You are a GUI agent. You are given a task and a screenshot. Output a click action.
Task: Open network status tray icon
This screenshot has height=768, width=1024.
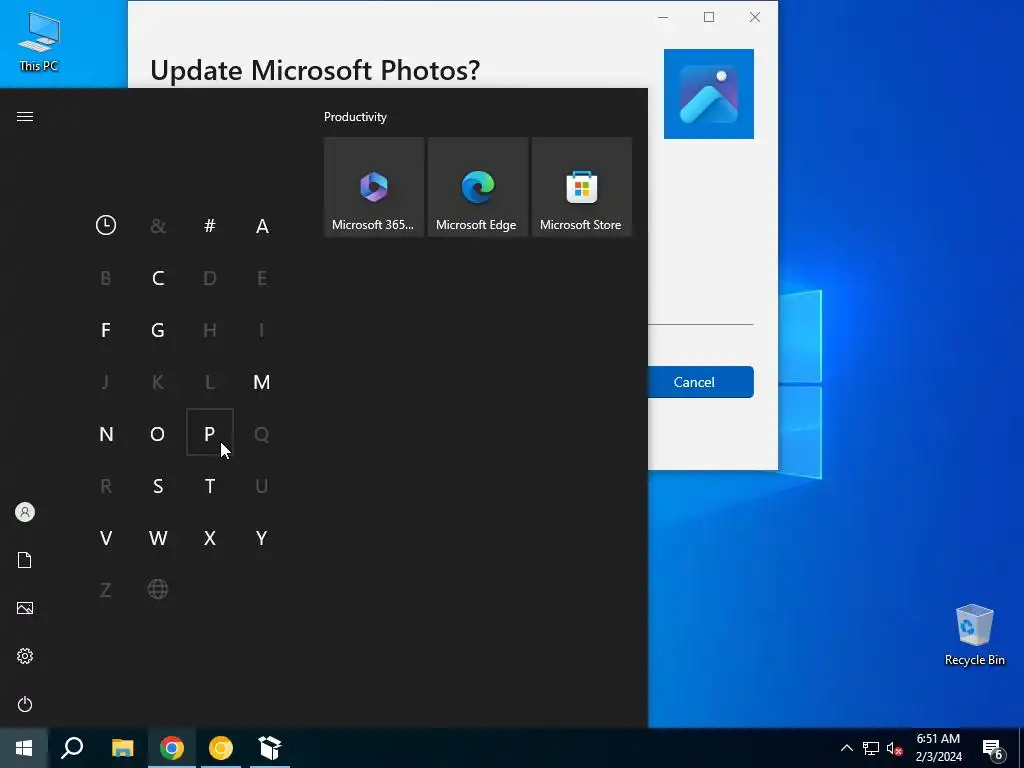tap(871, 748)
